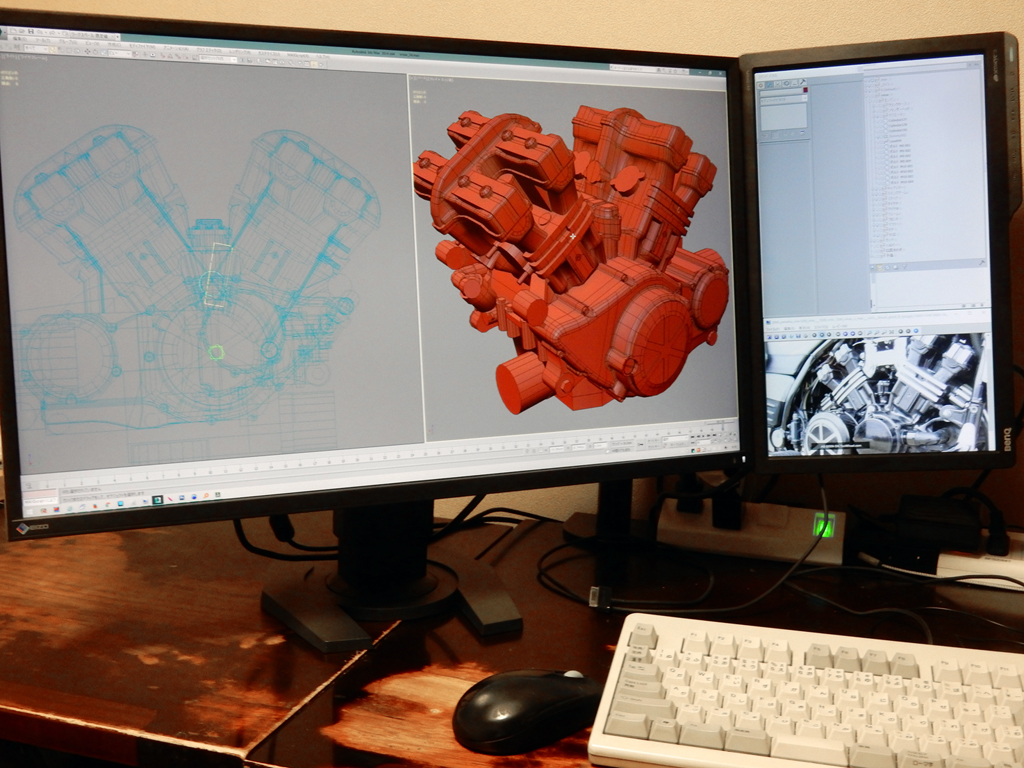The width and height of the screenshot is (1024, 768).
Task: Select the Scale tool on main toolbar
Action: coord(103,53)
